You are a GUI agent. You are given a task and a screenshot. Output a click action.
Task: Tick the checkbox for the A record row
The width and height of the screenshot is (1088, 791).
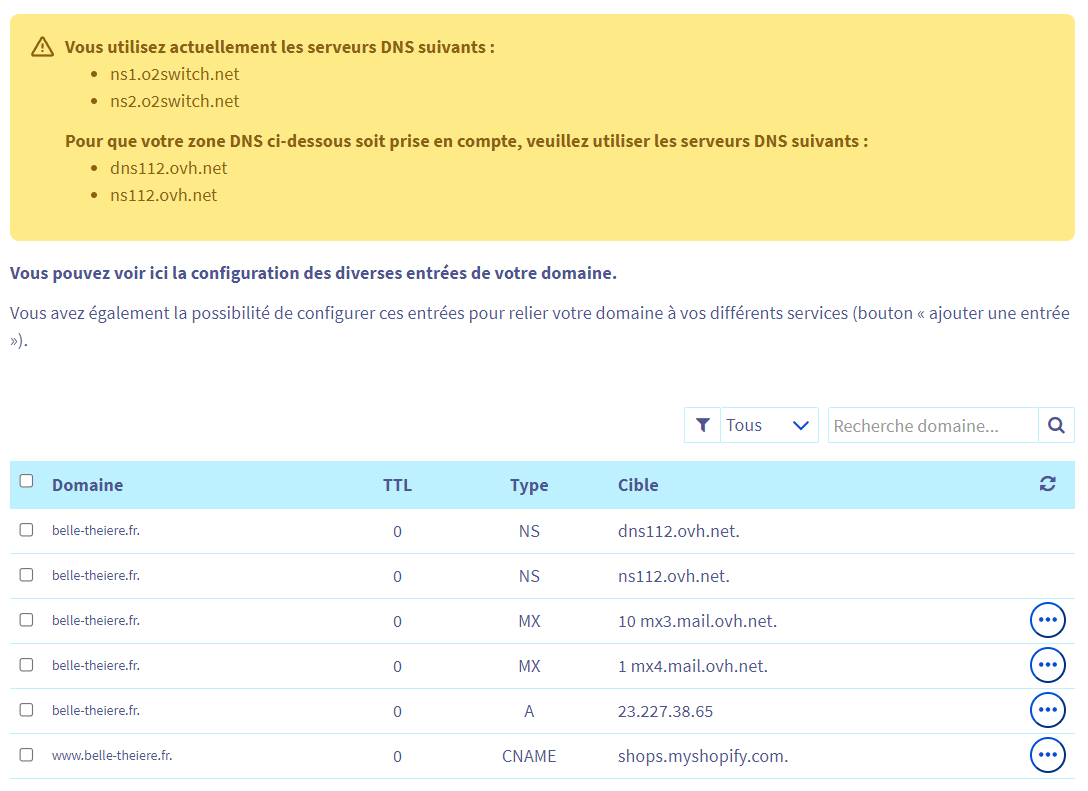tap(26, 710)
